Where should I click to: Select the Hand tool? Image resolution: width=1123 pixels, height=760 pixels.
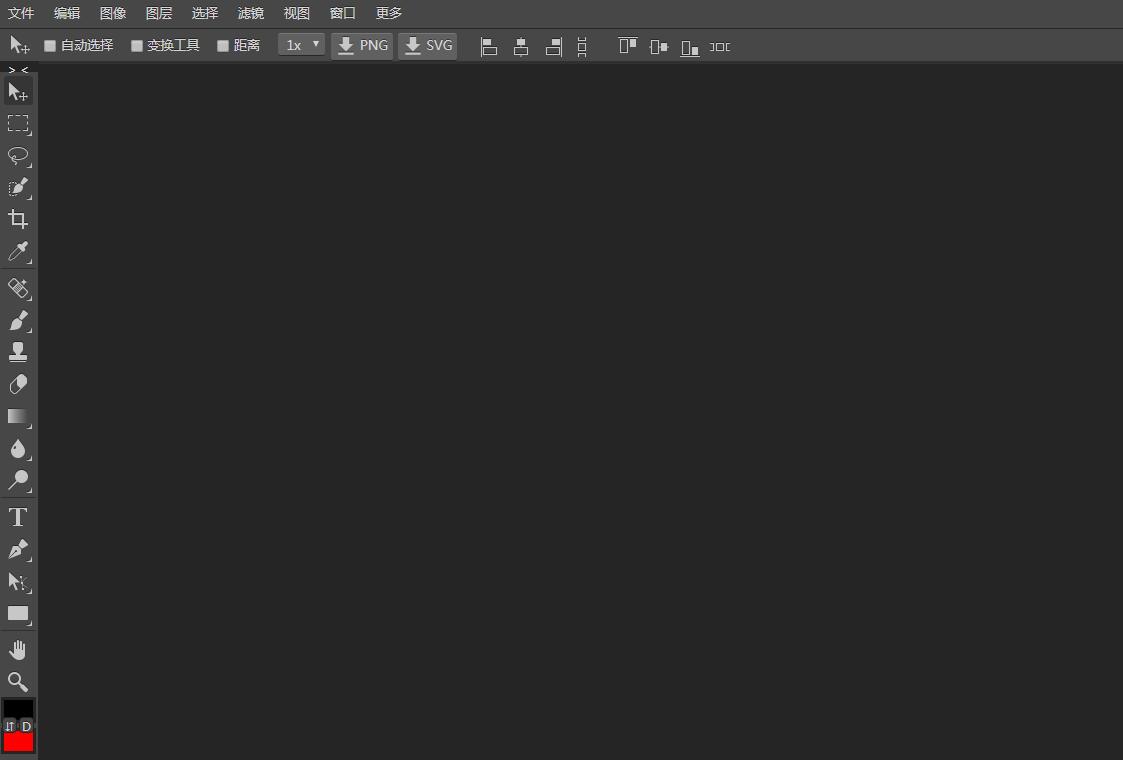coord(18,650)
